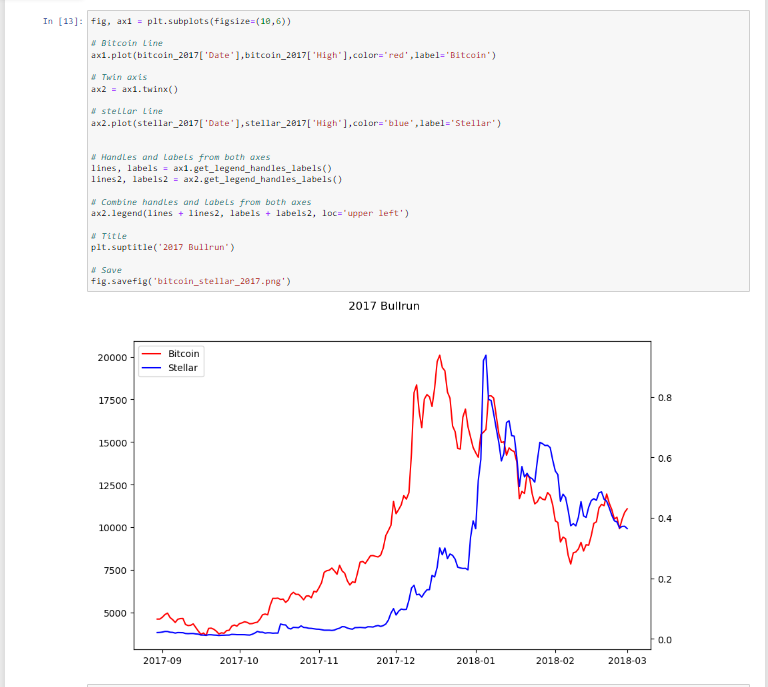Click the ax1.plot bitcoin_2017 code line
Viewport: 768px width, 687px height.
tap(293, 55)
